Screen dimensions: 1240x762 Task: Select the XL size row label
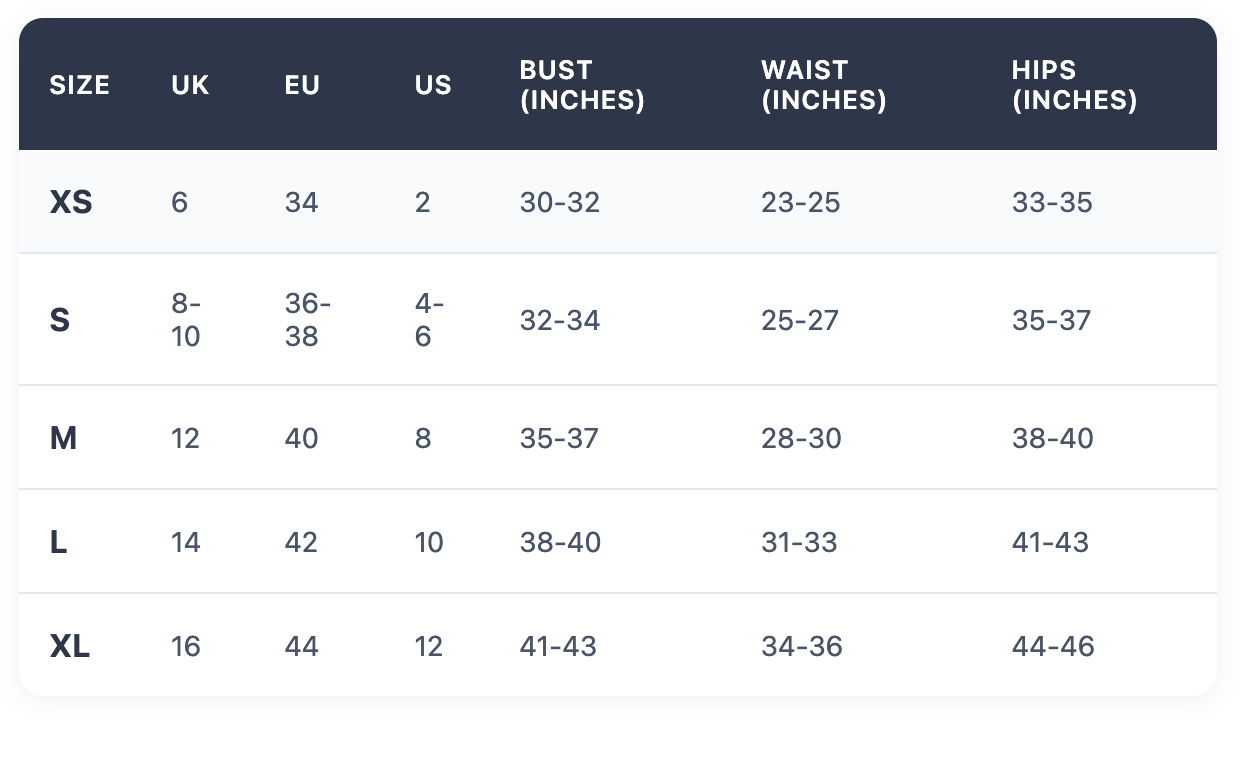[x=70, y=646]
